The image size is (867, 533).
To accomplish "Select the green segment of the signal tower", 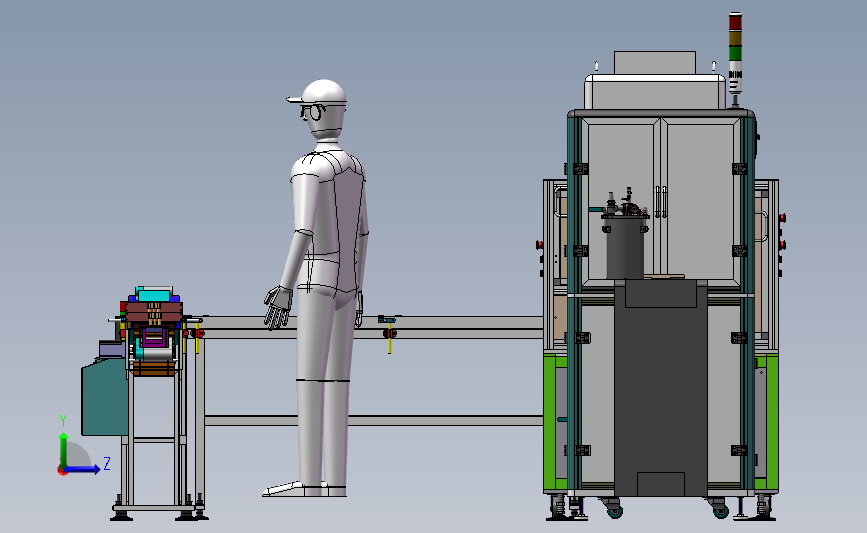I will coord(735,54).
